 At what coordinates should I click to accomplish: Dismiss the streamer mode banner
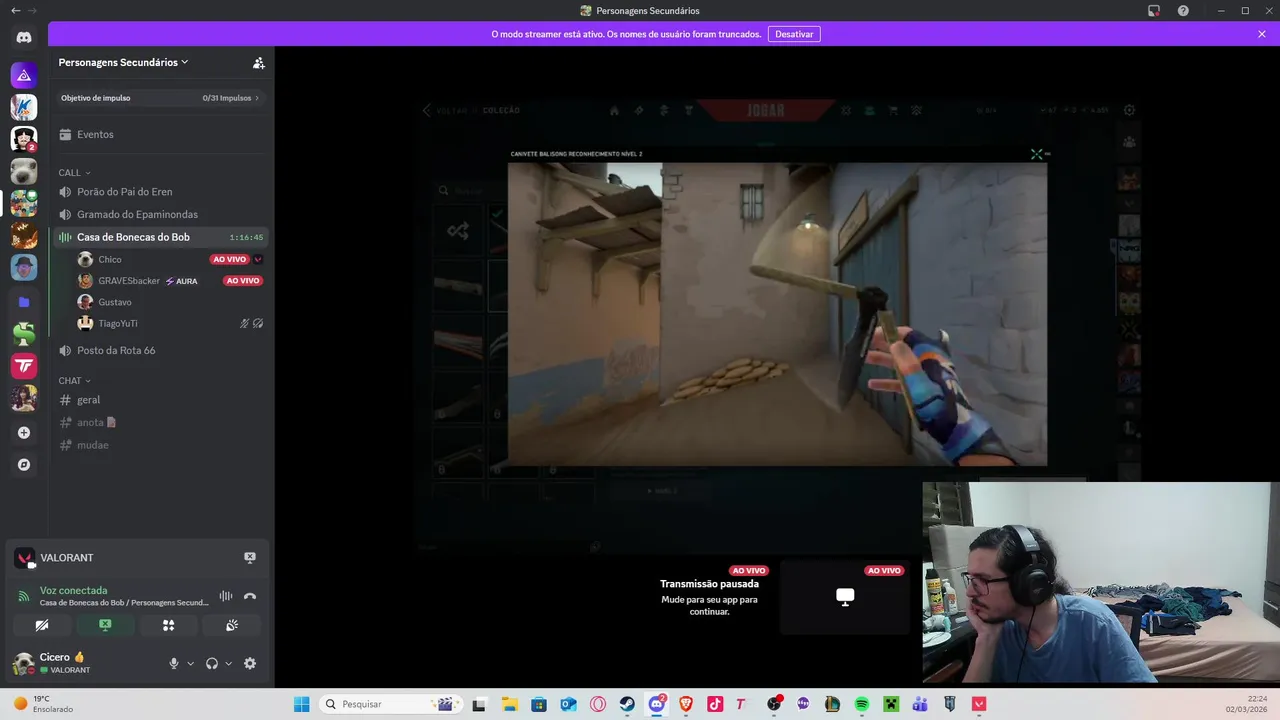[1262, 34]
